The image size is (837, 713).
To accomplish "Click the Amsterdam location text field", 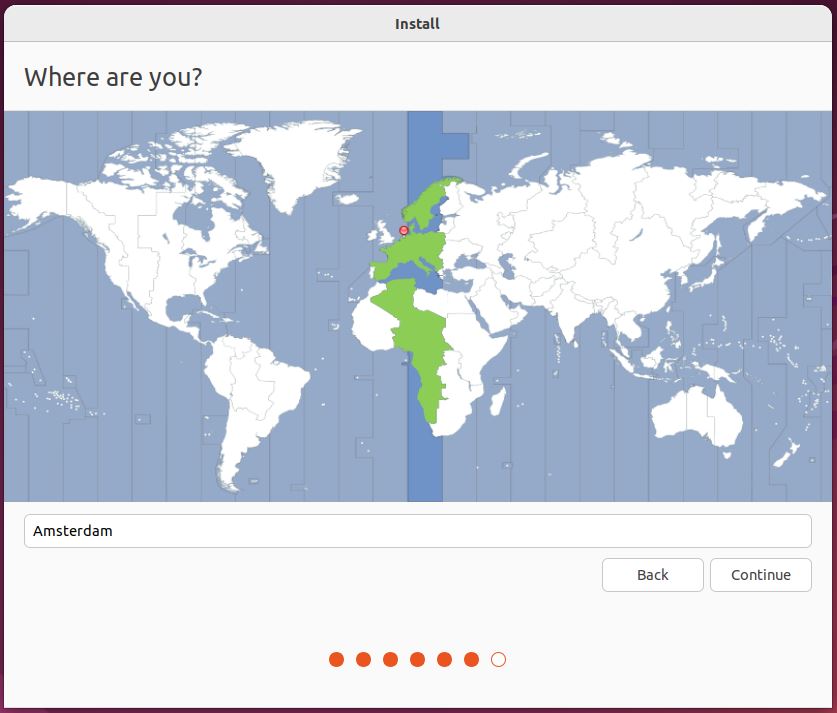I will pos(417,531).
